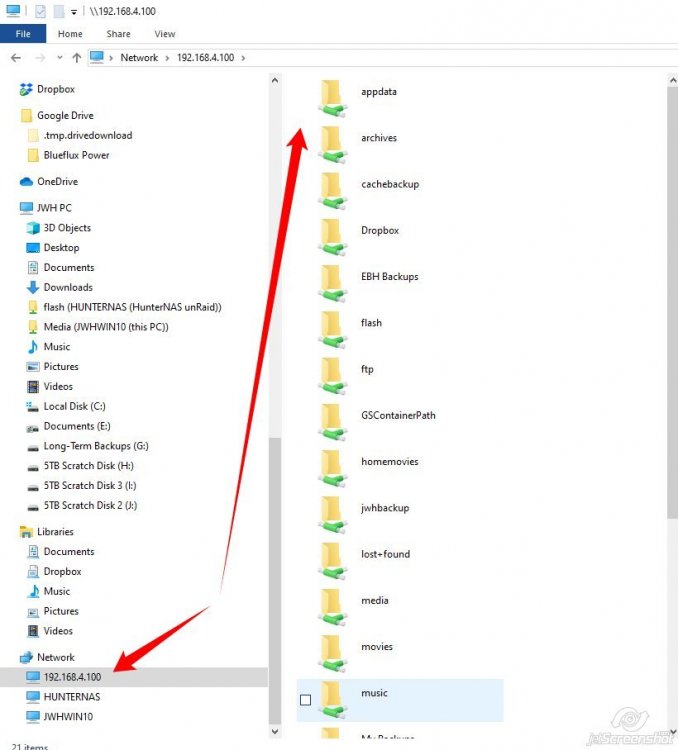Open the recent locations dropdown arrow
This screenshot has height=750, width=678.
pos(60,57)
